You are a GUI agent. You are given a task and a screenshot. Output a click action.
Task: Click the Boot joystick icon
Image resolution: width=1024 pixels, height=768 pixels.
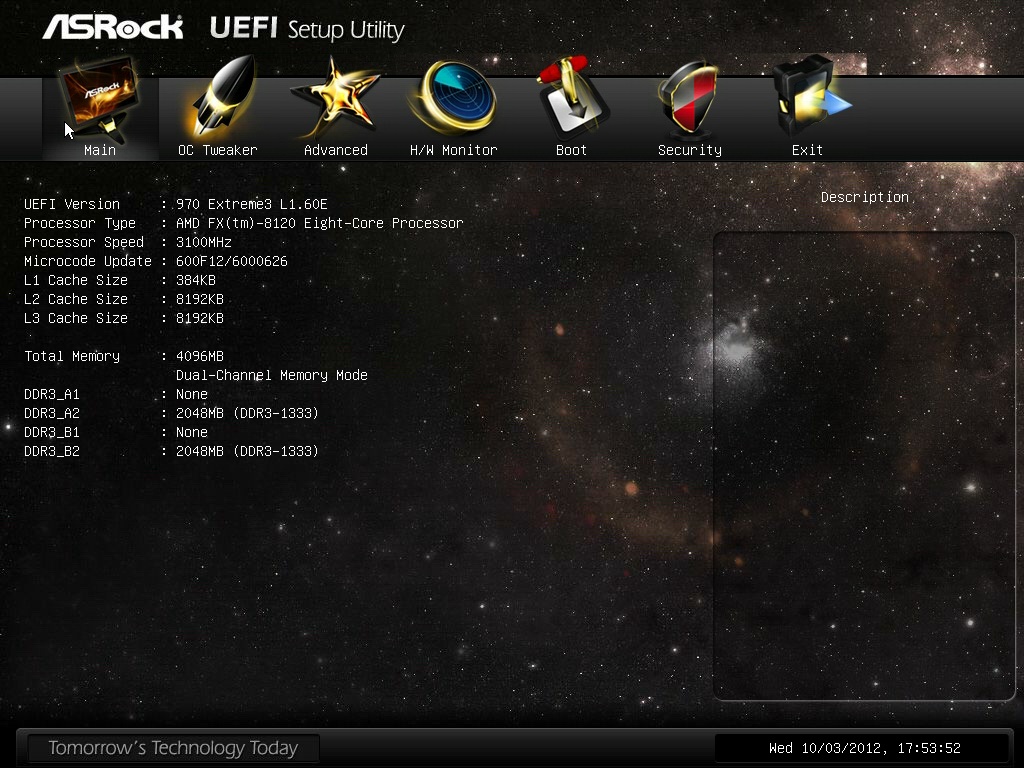point(572,96)
